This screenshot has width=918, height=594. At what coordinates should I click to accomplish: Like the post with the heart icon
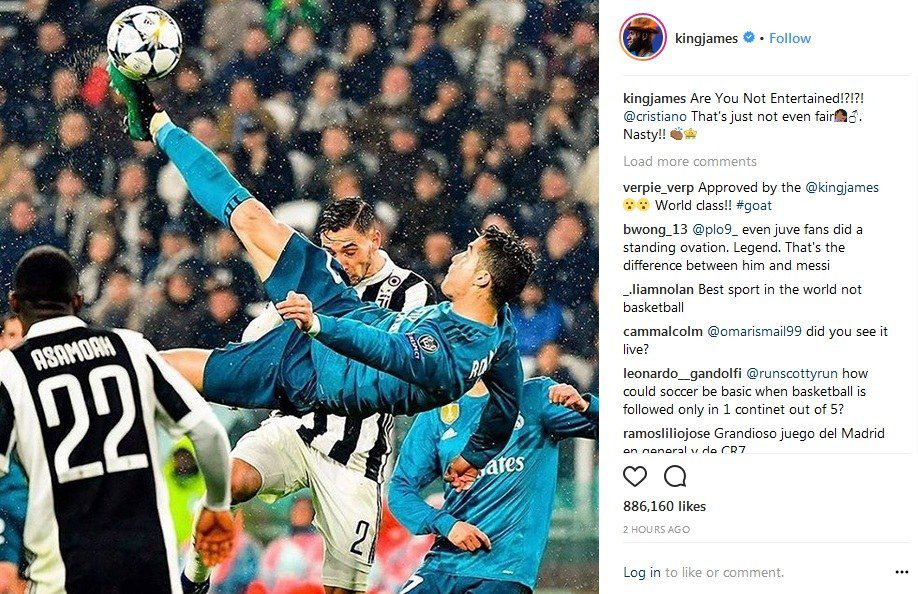pos(635,476)
